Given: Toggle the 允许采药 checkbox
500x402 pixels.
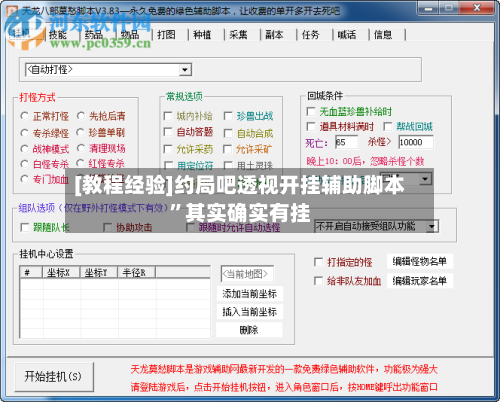Looking at the screenshot, I should coord(168,149).
